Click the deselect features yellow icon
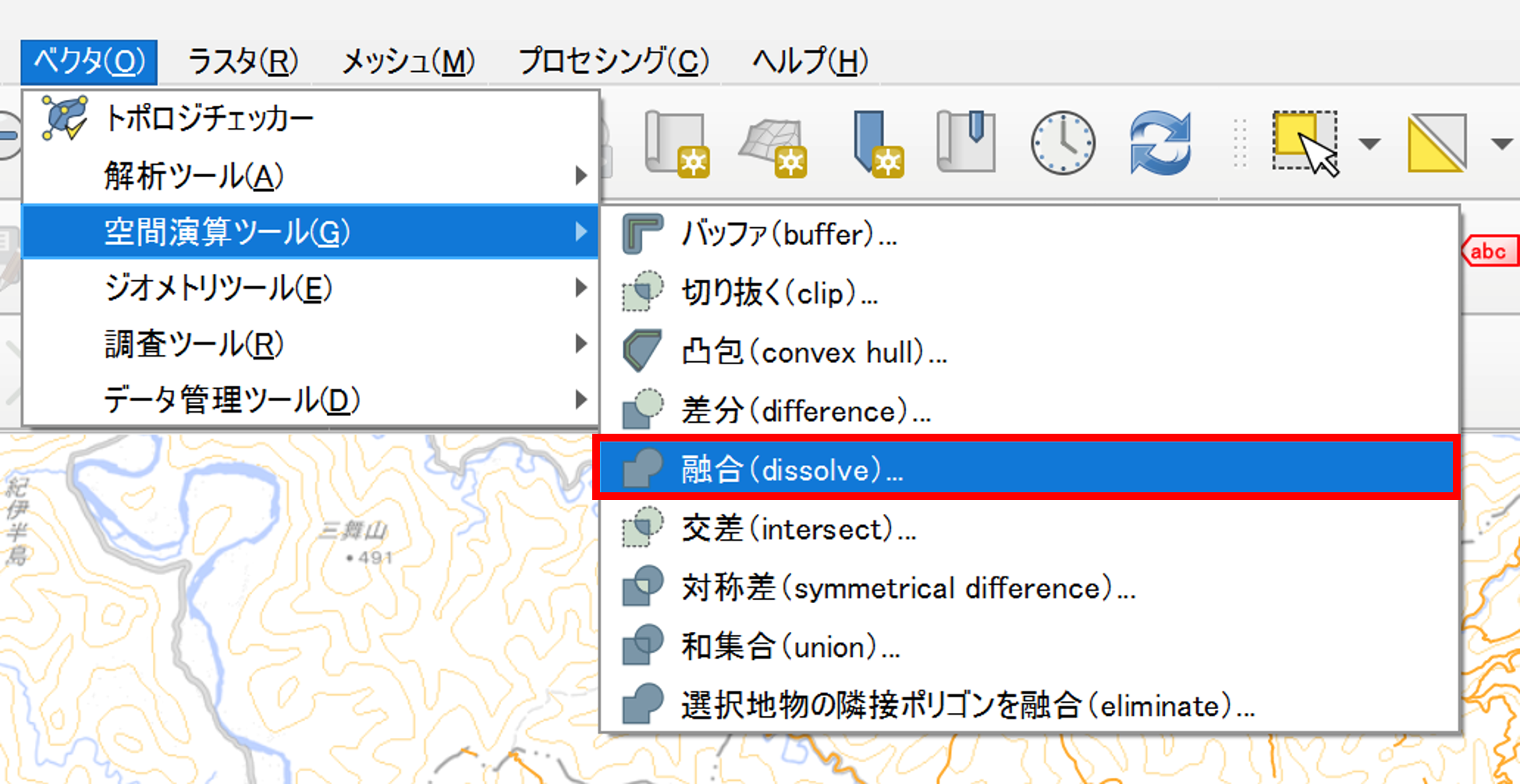 click(x=1437, y=144)
